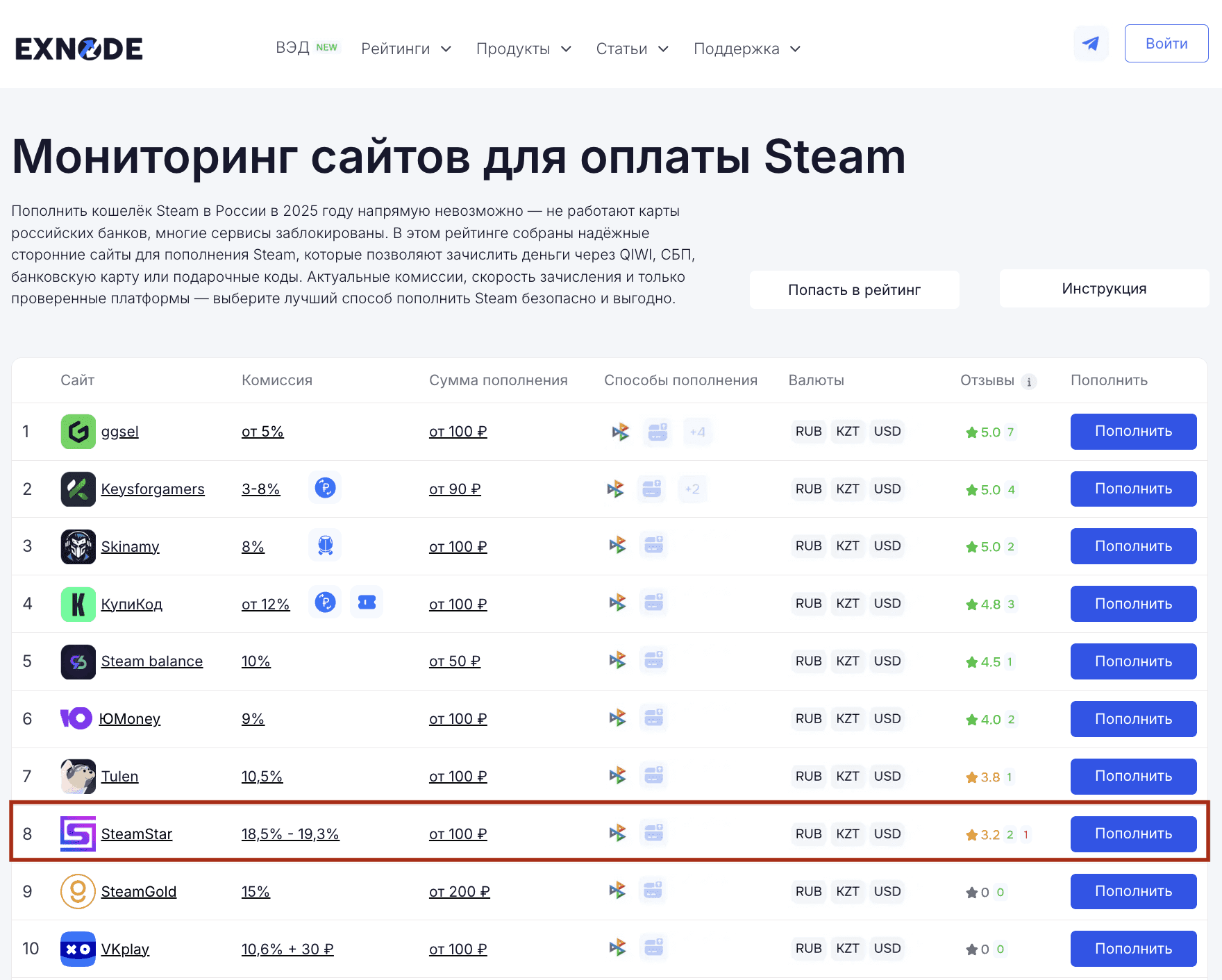The image size is (1222, 980).
Task: Click the +4 payment methods badge for ggsel
Action: [697, 432]
